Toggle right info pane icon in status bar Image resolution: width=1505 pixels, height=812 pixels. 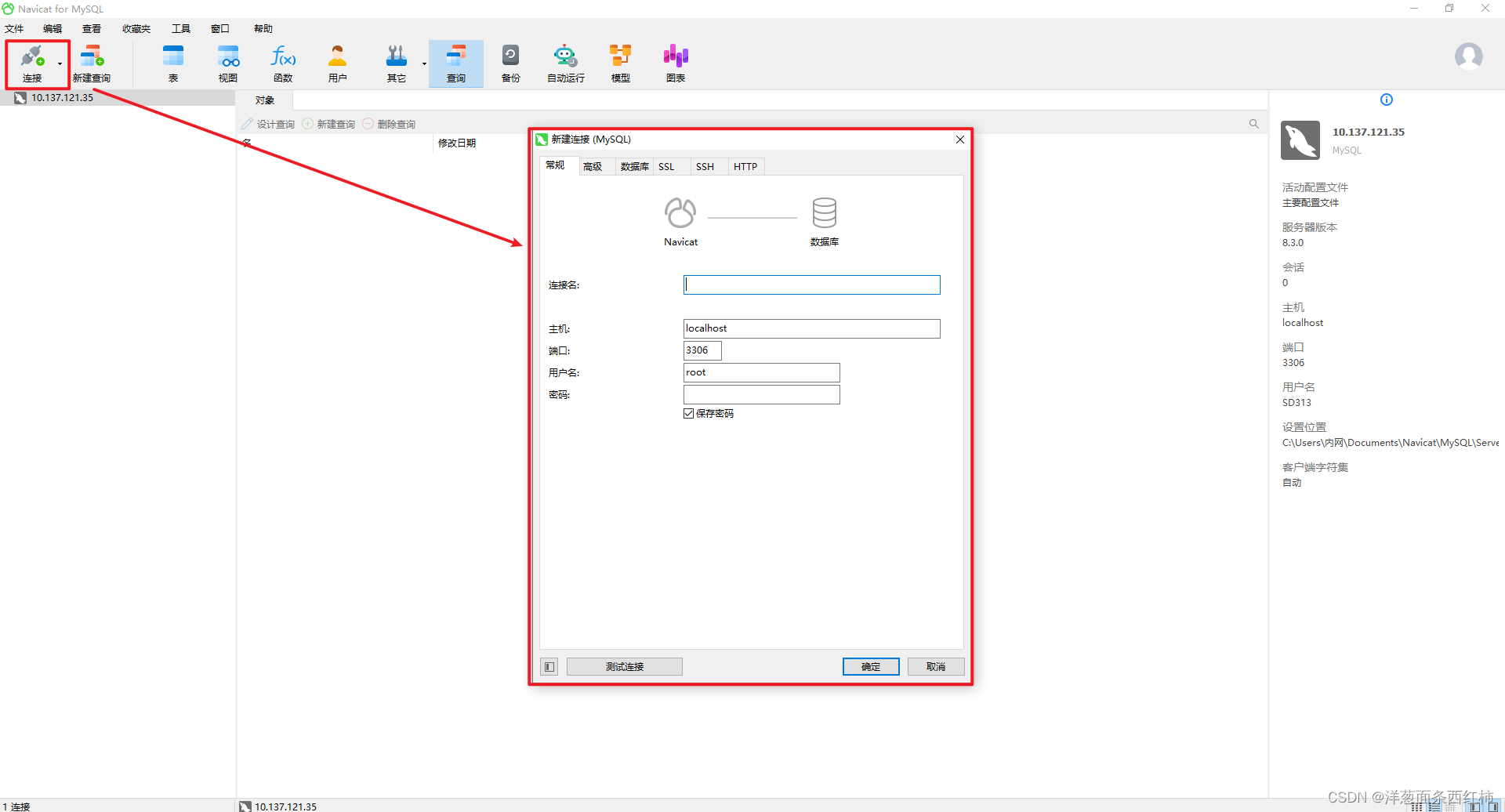click(x=1493, y=806)
